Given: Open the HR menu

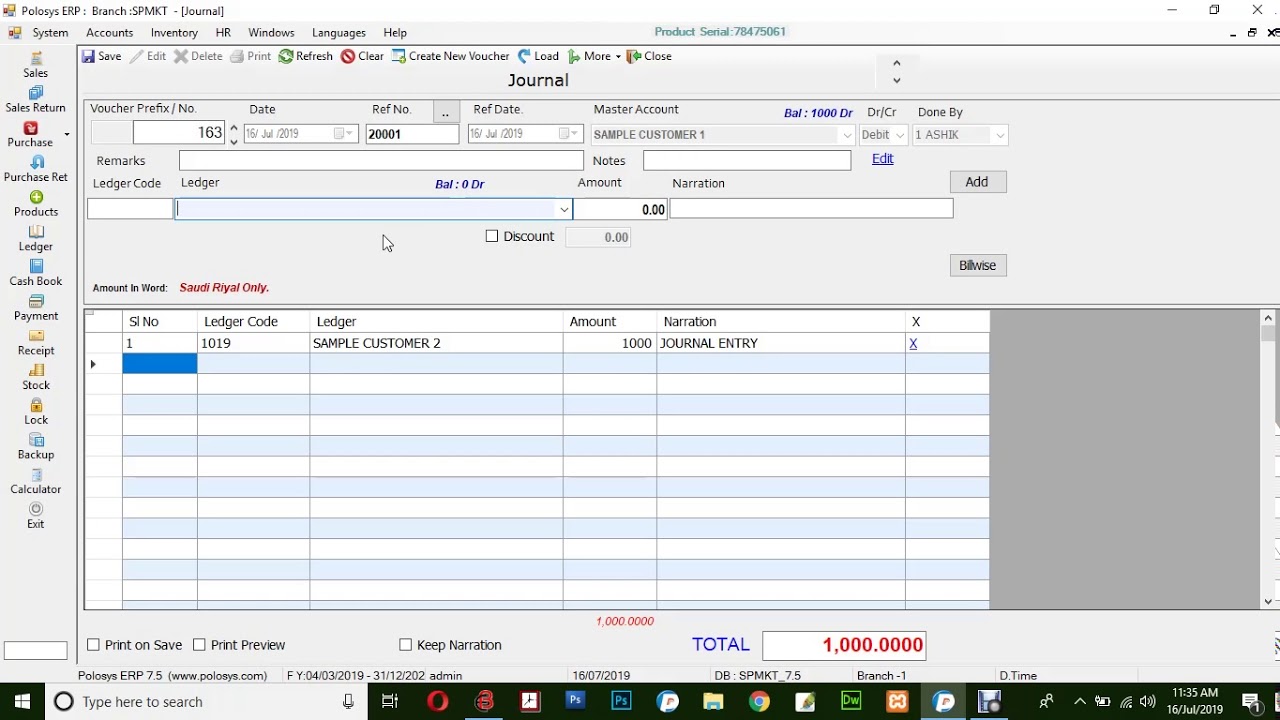Looking at the screenshot, I should click(223, 33).
